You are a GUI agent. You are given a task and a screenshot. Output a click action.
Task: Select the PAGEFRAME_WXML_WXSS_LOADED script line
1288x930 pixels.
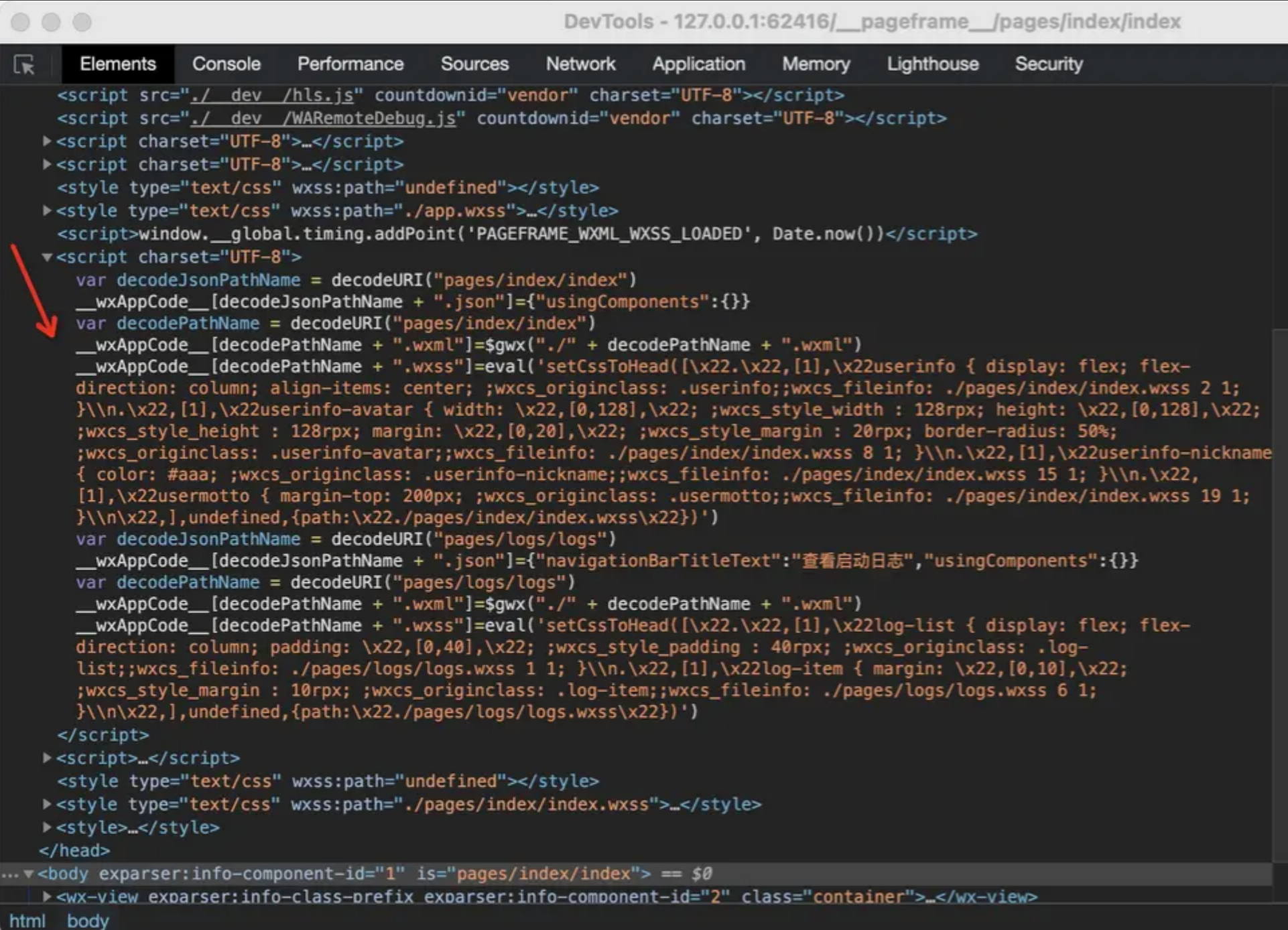(517, 234)
